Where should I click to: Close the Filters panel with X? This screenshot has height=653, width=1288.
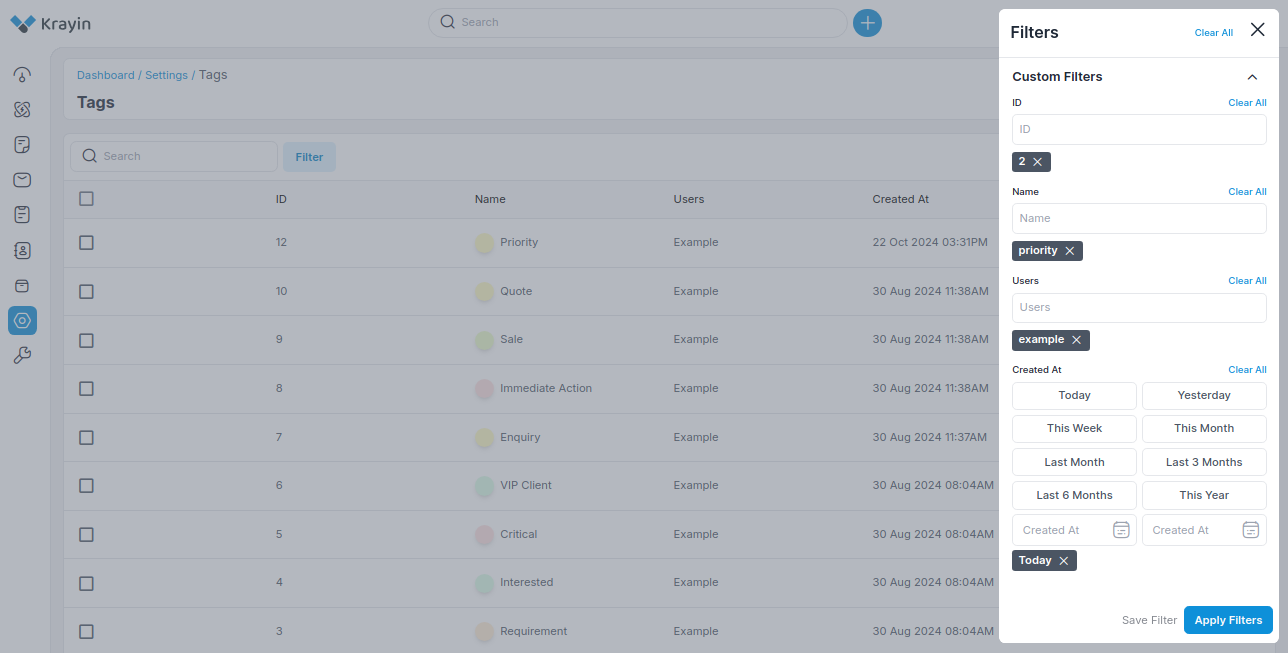[1258, 30]
